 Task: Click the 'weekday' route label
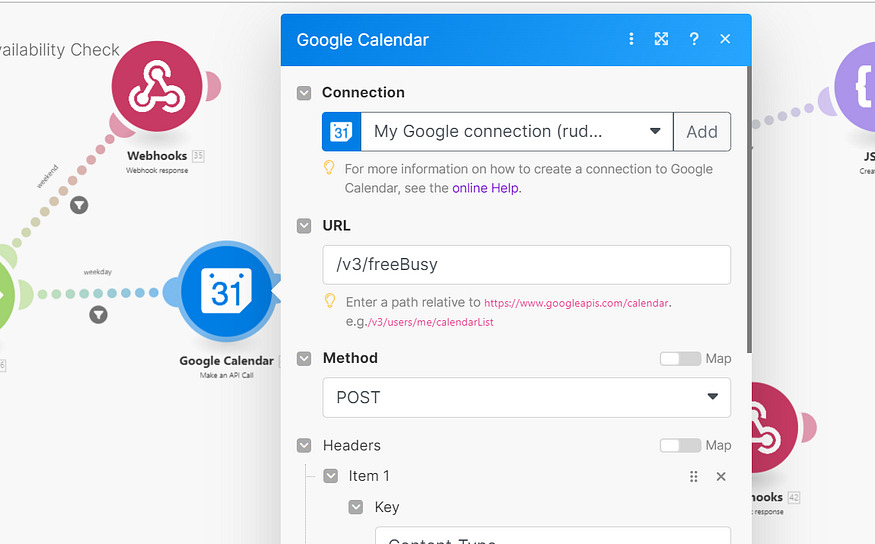click(98, 272)
